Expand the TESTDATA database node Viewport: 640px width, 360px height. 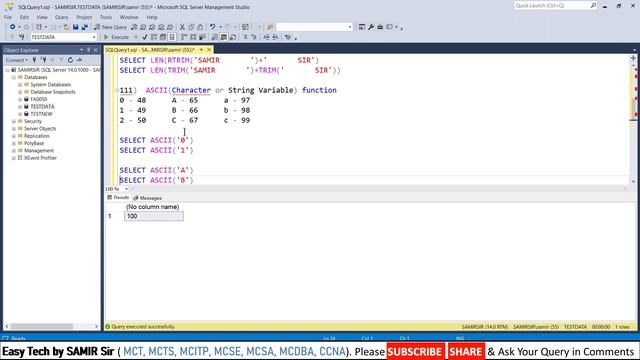[x=20, y=107]
